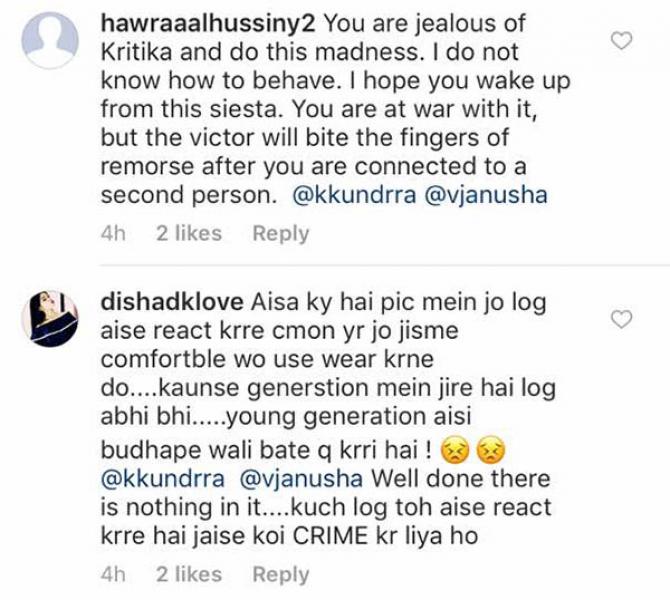Click the text 'You are jealous of Kritika'

[313, 38]
